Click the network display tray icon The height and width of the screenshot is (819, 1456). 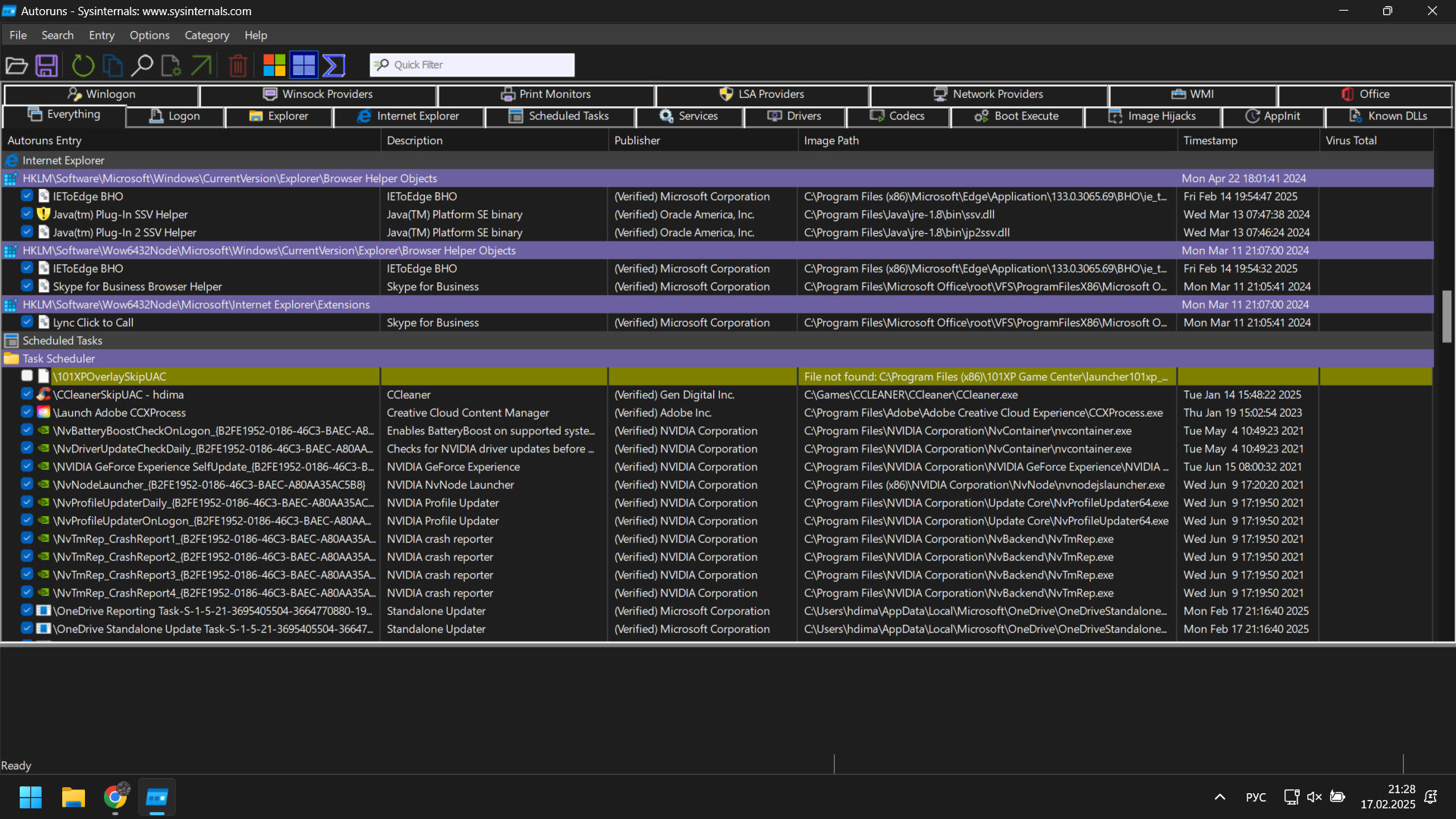(x=1291, y=797)
